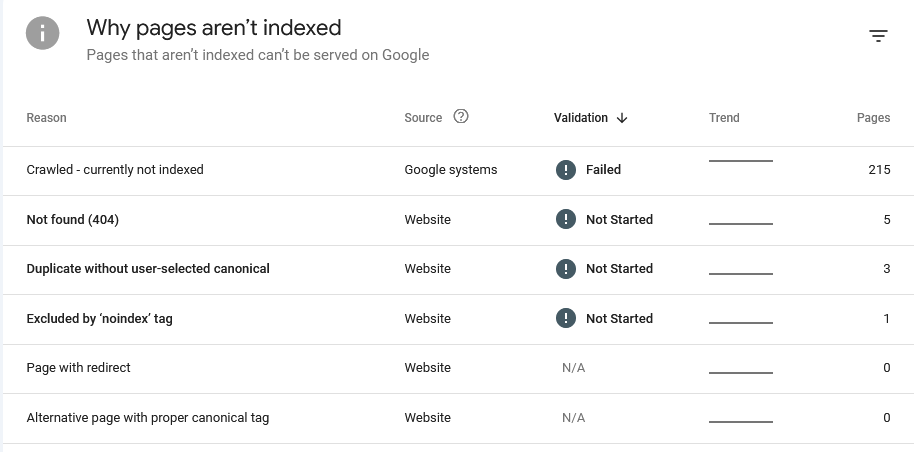
Task: Click the Reason column header
Action: (46, 118)
